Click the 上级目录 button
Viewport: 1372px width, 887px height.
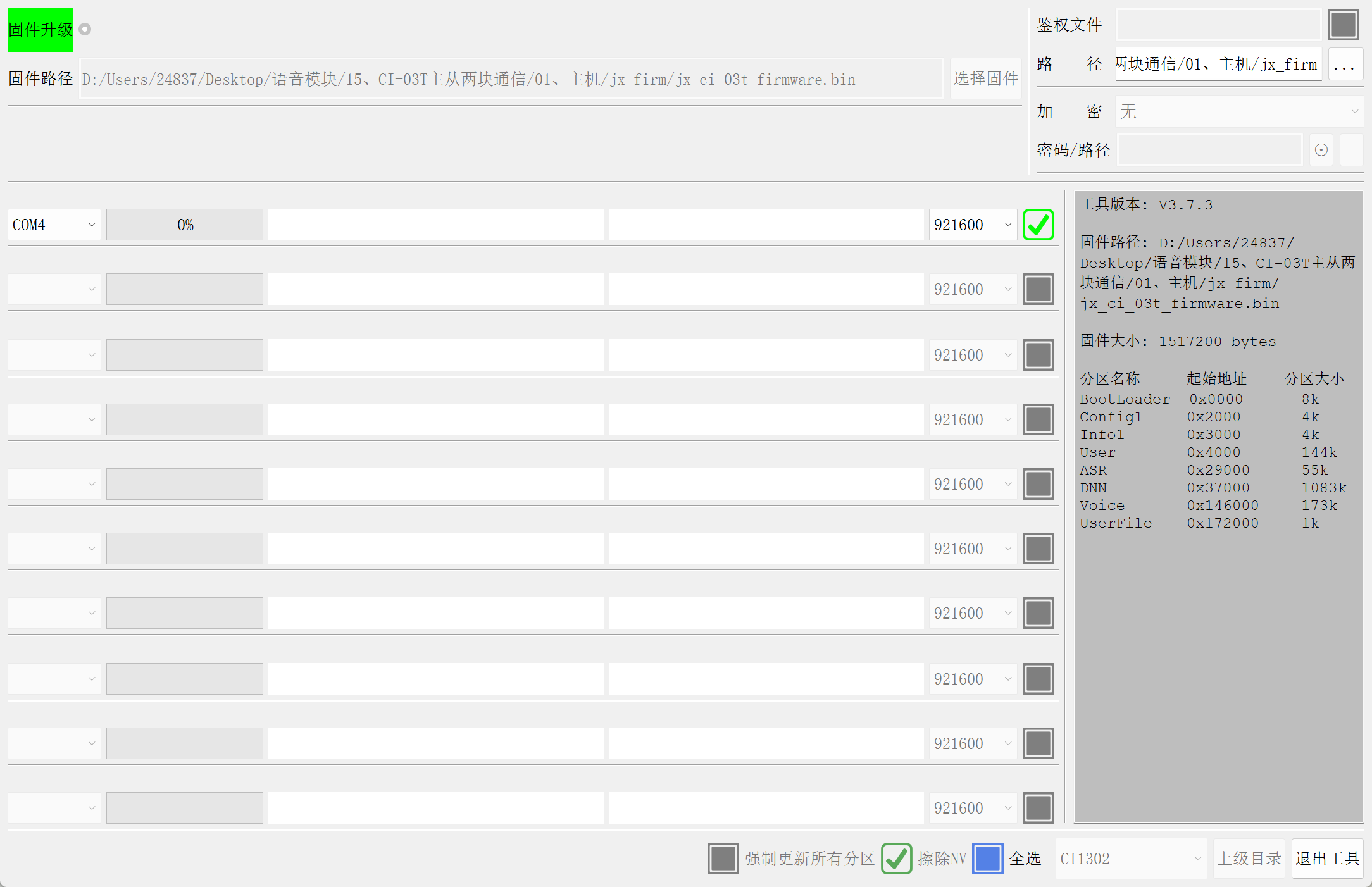click(1249, 858)
